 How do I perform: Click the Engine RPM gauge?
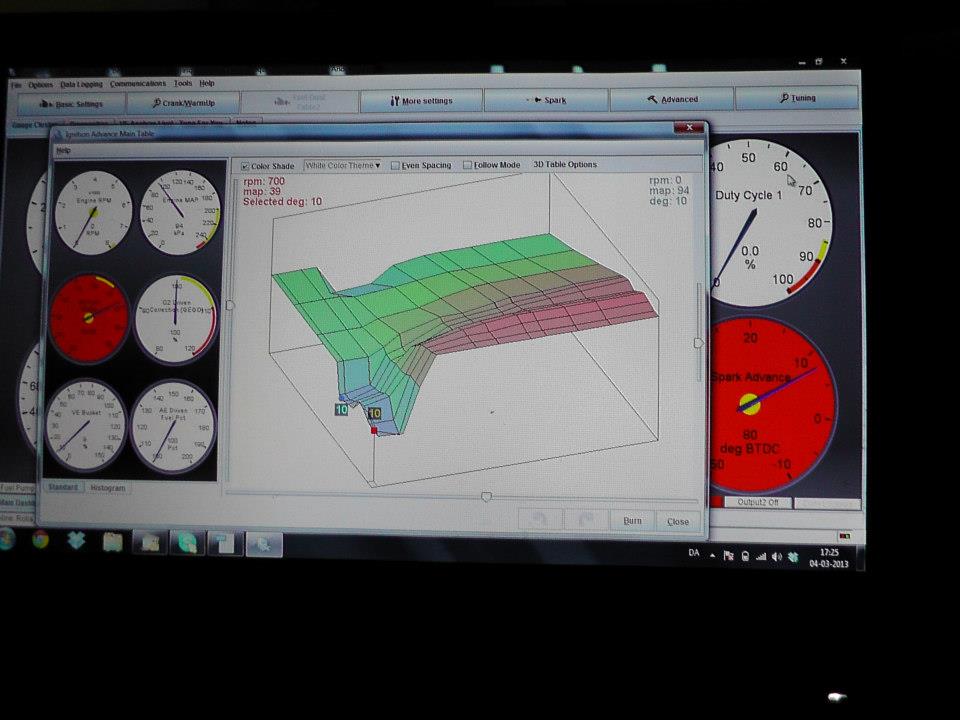tap(93, 212)
